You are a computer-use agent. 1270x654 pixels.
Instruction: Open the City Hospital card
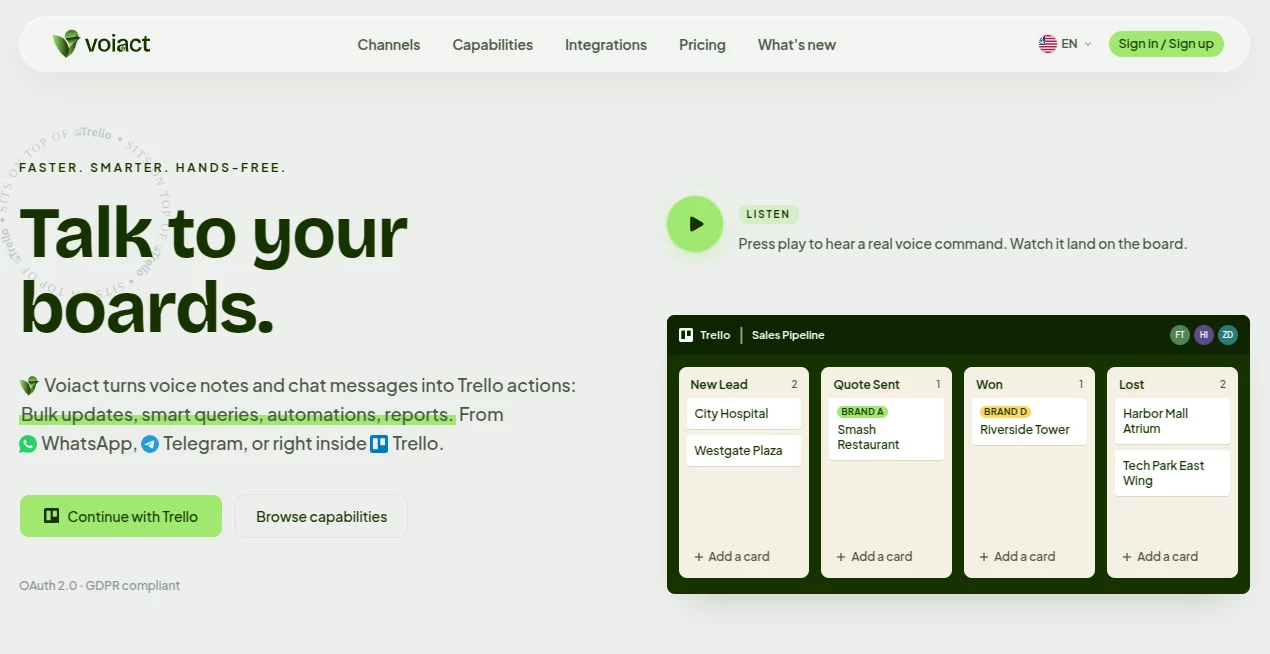point(744,414)
